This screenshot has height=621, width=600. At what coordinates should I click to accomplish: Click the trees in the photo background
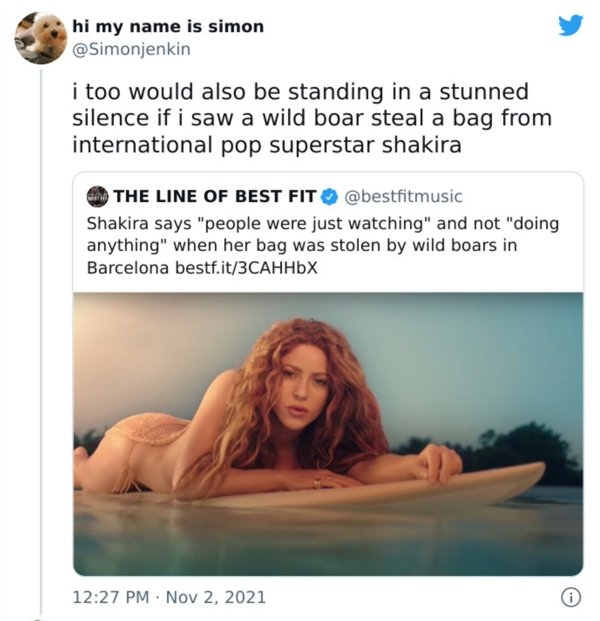point(520,440)
